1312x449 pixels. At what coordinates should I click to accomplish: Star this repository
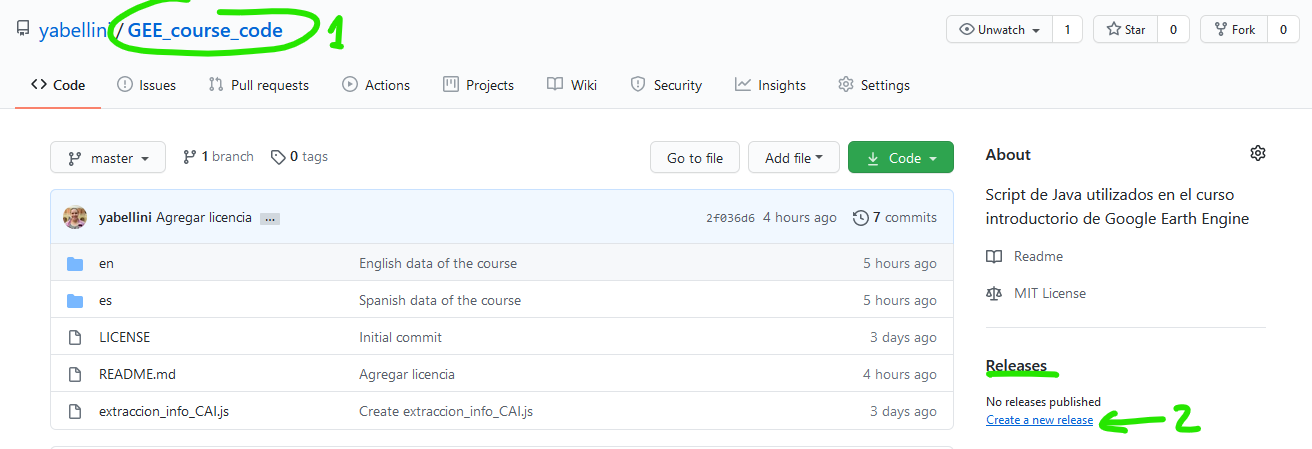[x=1126, y=30]
